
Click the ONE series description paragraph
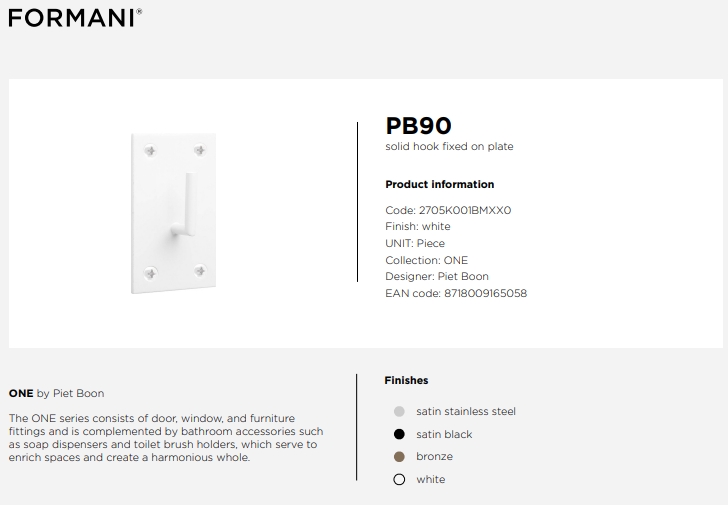tap(166, 438)
